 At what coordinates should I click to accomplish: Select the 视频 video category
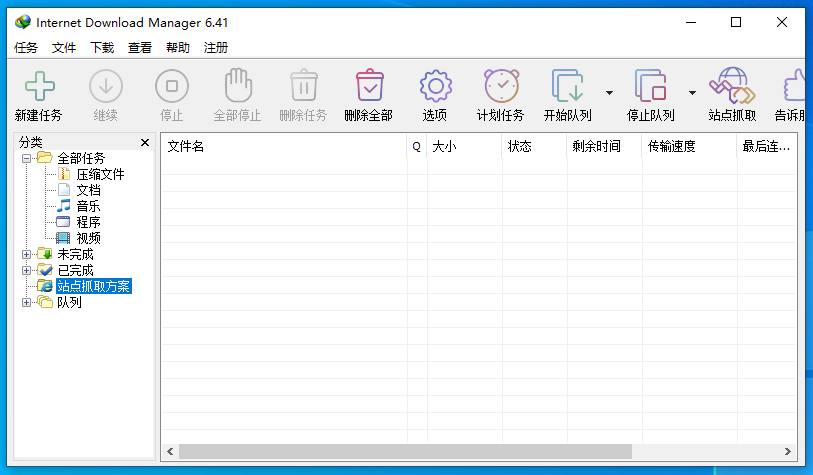click(88, 238)
